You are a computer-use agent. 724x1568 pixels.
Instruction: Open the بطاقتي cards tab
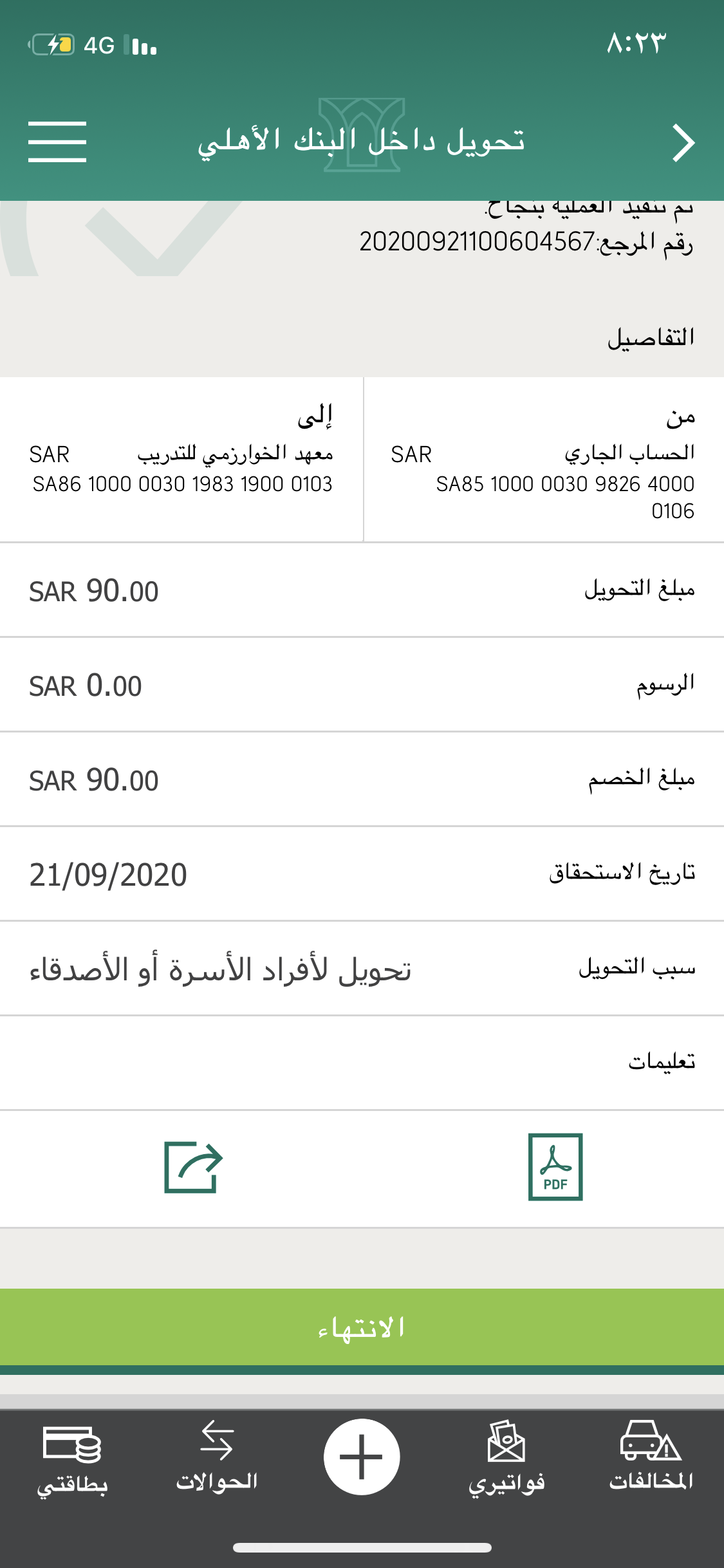[72, 1456]
